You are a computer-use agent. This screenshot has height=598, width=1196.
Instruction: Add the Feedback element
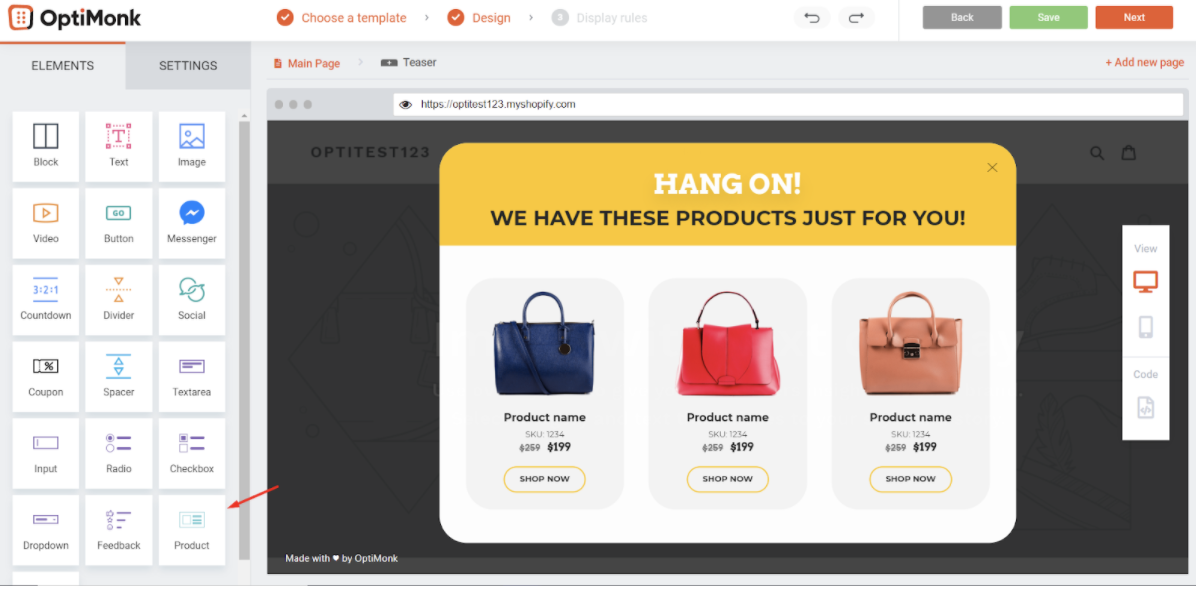(118, 530)
